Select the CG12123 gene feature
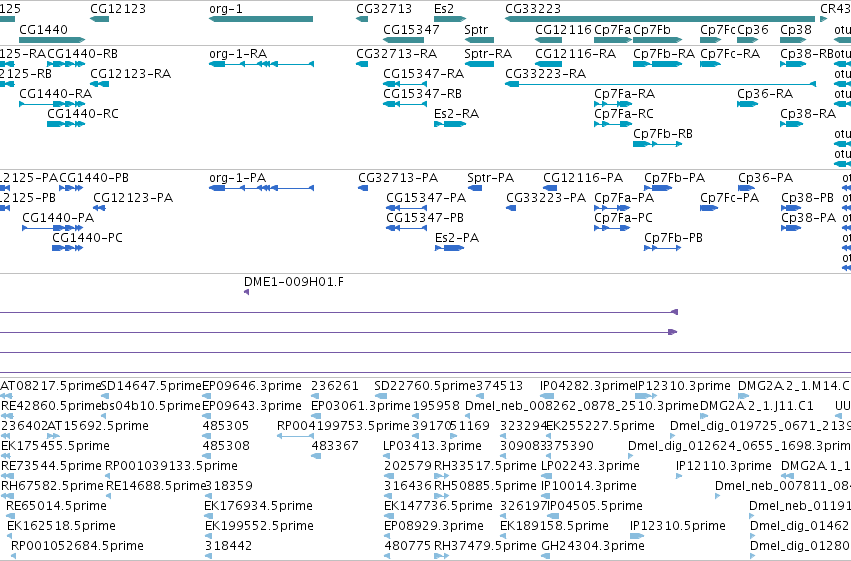851x561 pixels. 99,19
